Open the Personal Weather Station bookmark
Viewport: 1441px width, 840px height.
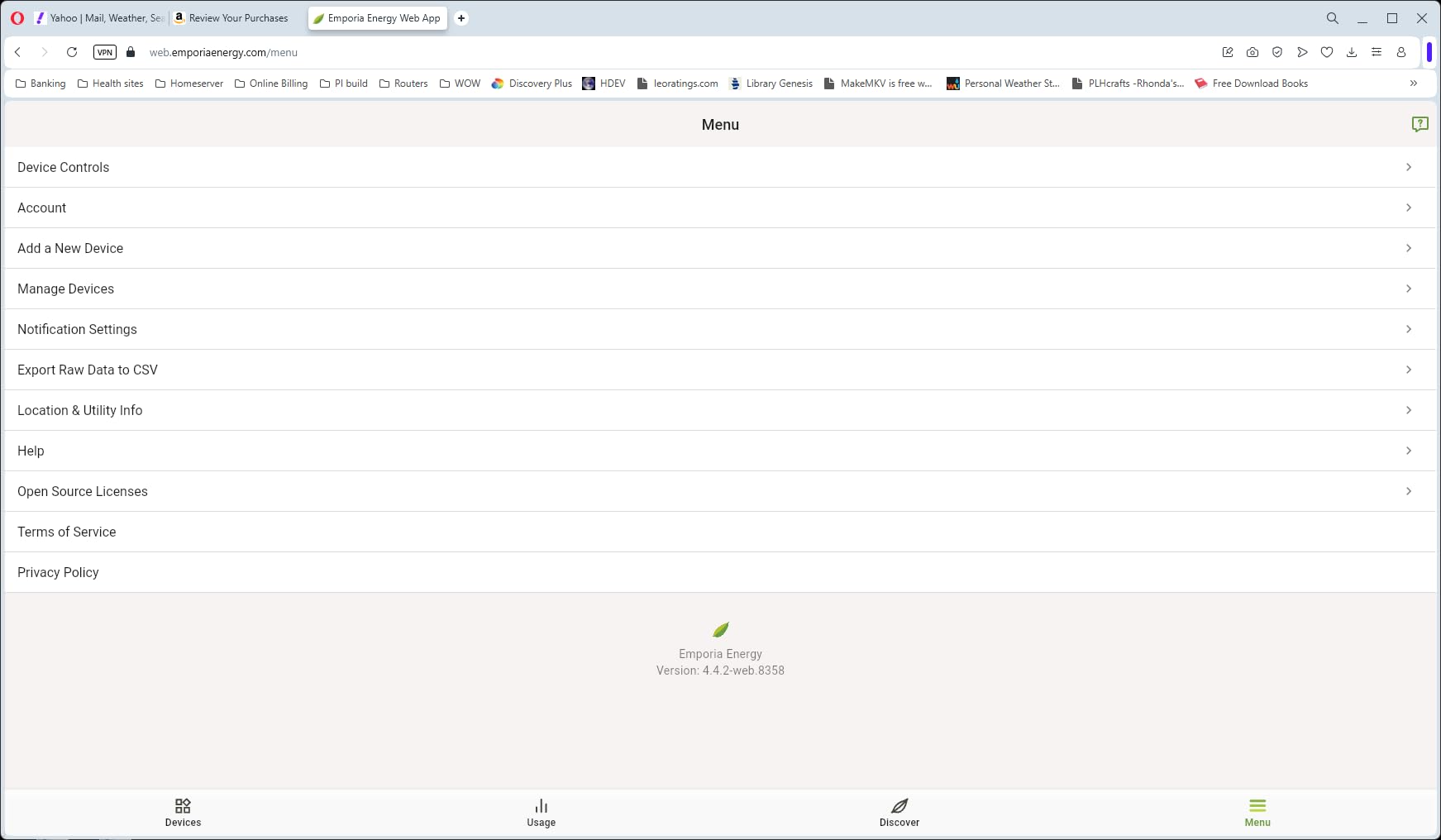pos(1003,84)
